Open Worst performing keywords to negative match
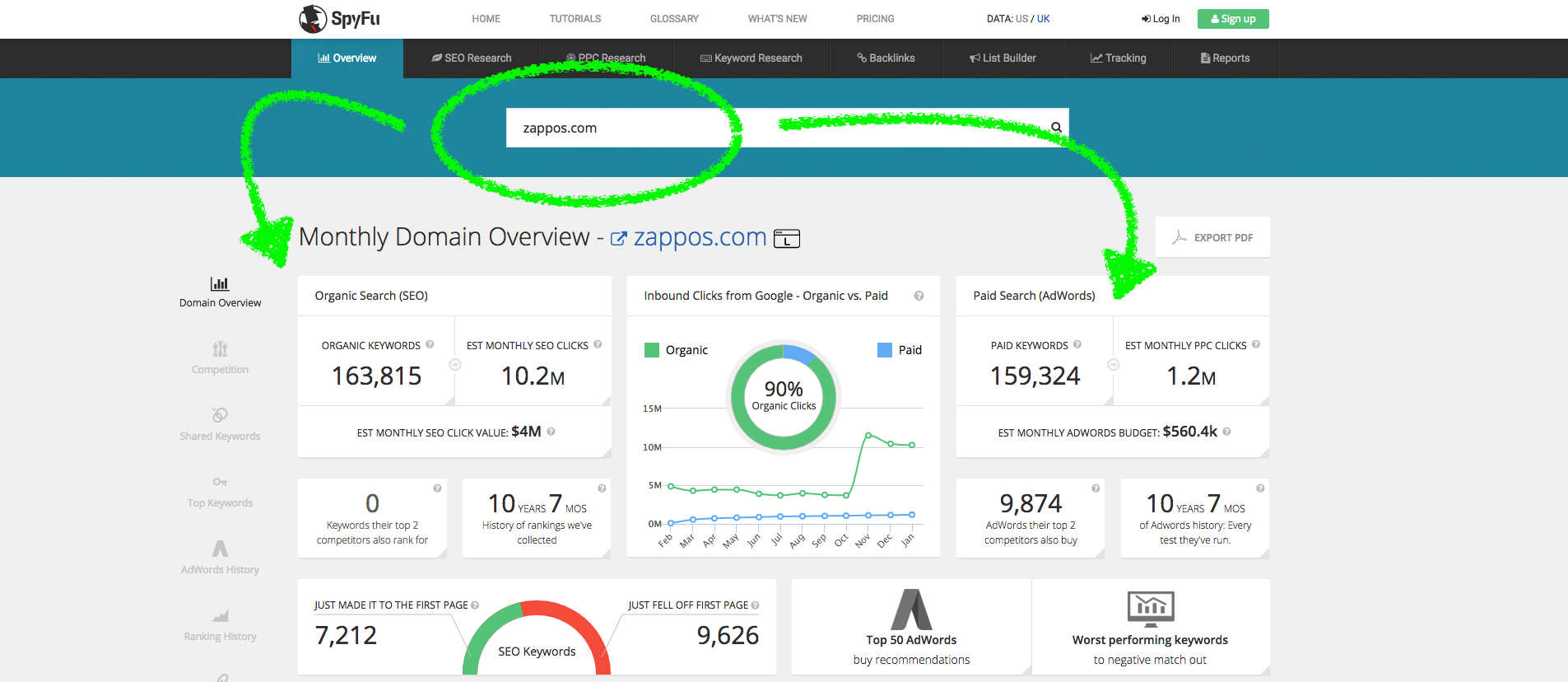This screenshot has height=682, width=1568. coord(1151,627)
